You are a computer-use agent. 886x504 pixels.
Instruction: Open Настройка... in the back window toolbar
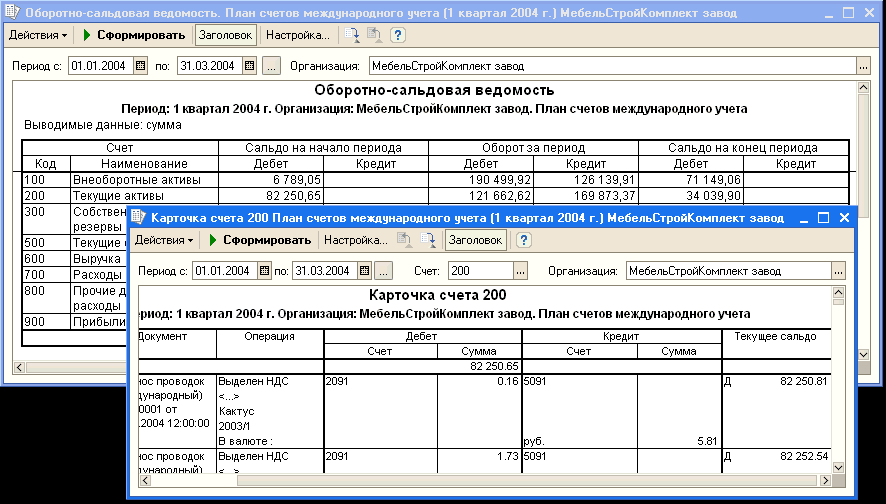coord(297,35)
